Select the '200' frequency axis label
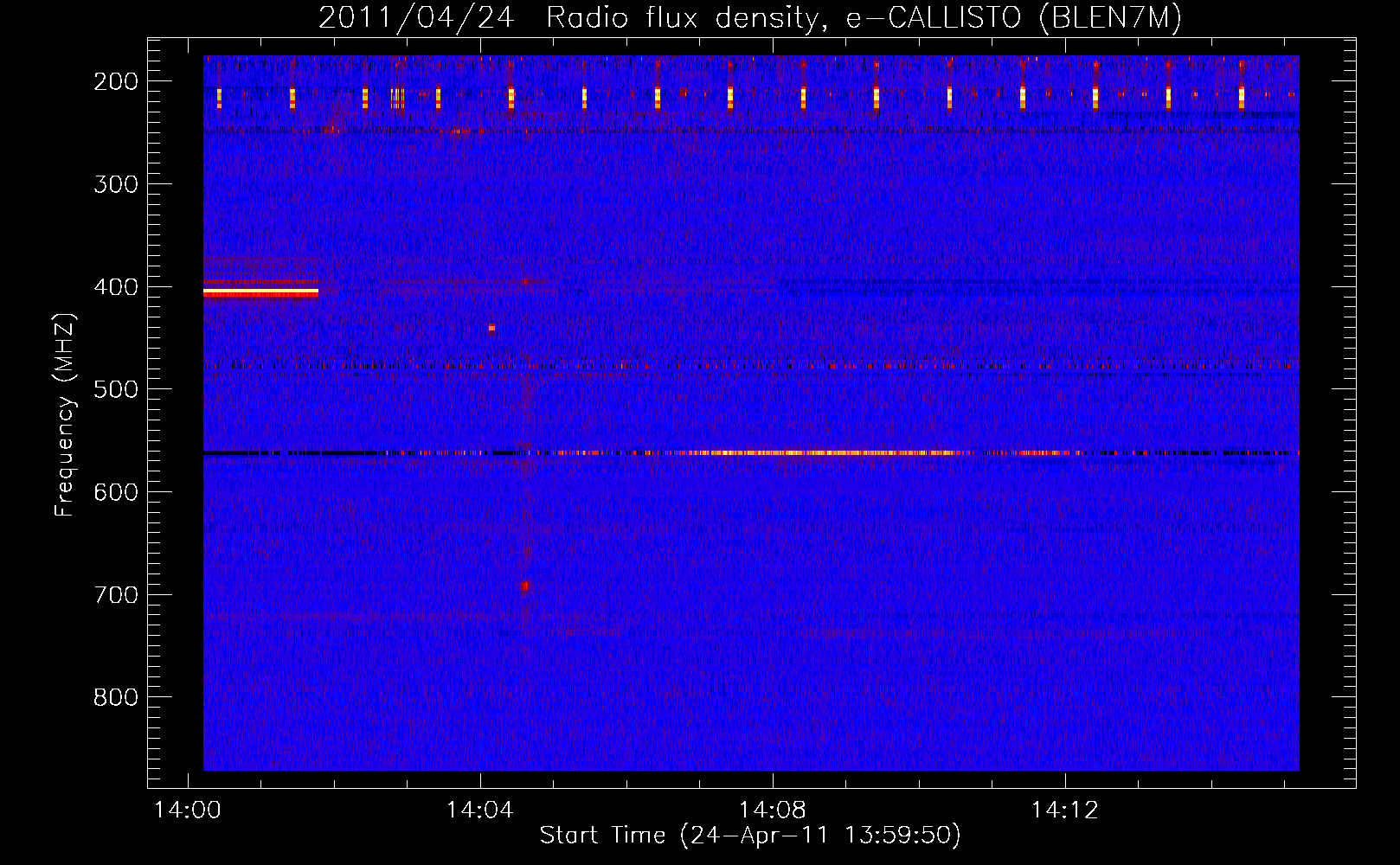1400x865 pixels. tap(115, 81)
